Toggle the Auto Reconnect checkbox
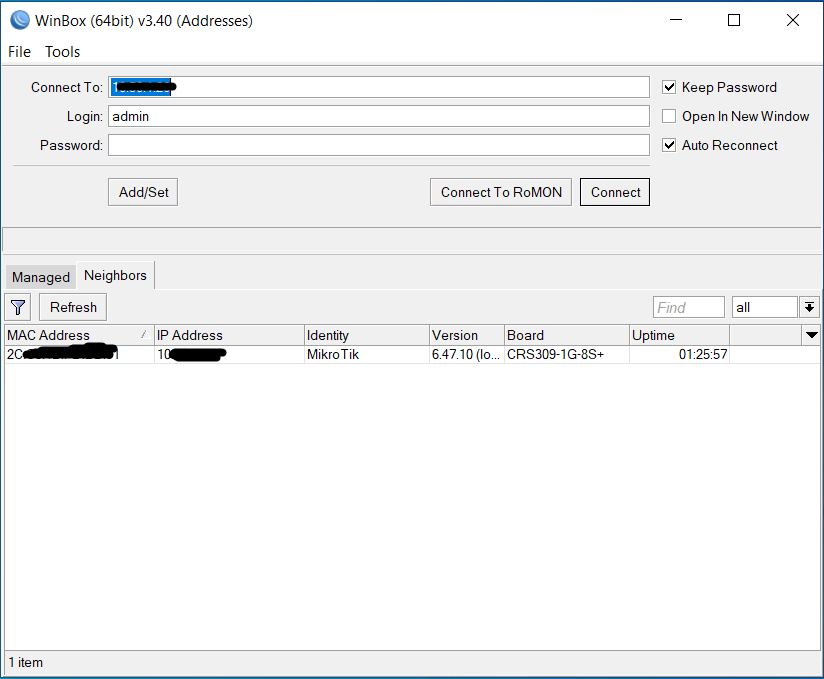The image size is (824, 679). point(668,145)
